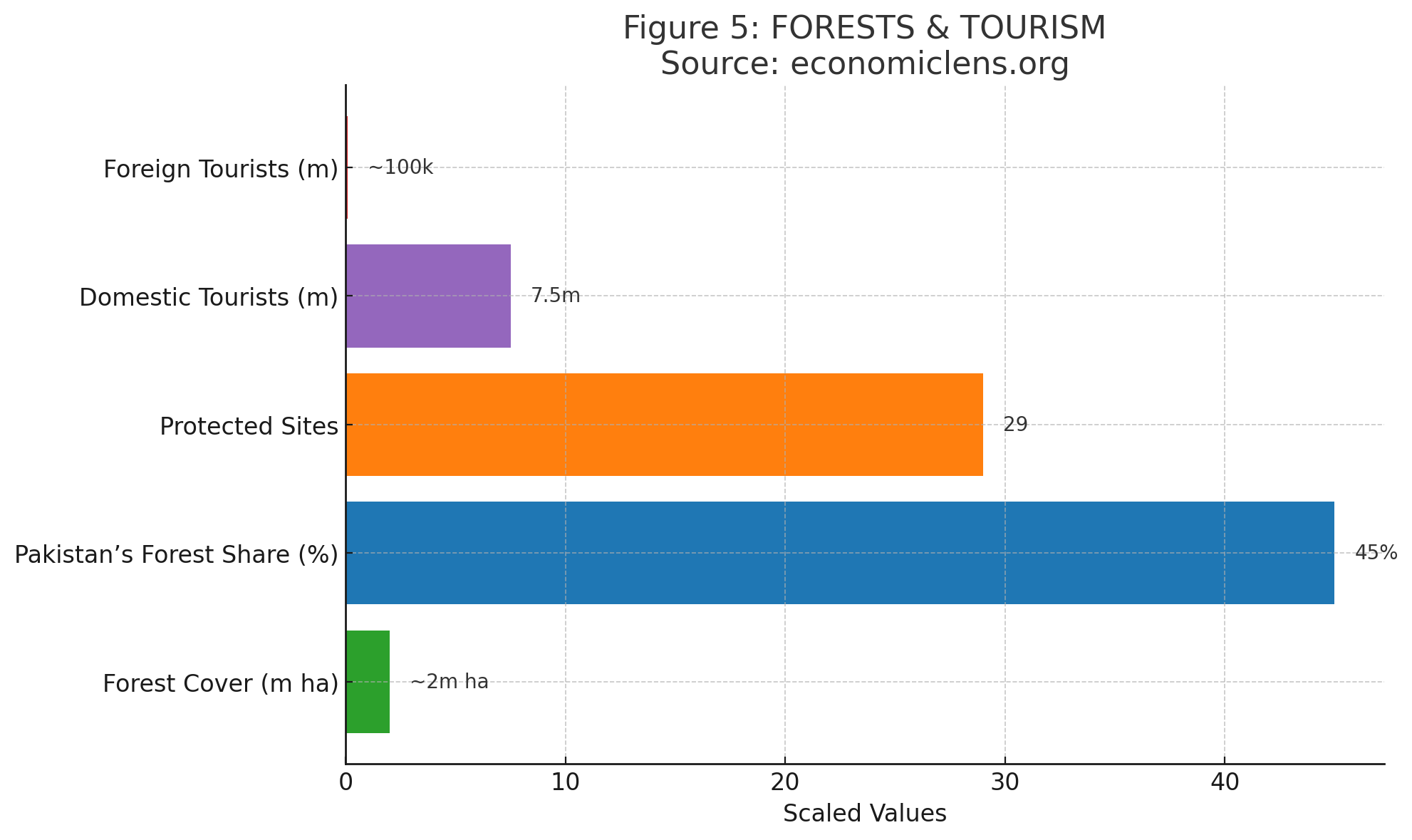Click the Pakistan's Forest Share (%) label
Screen dimensions: 1412x840
click(x=176, y=555)
